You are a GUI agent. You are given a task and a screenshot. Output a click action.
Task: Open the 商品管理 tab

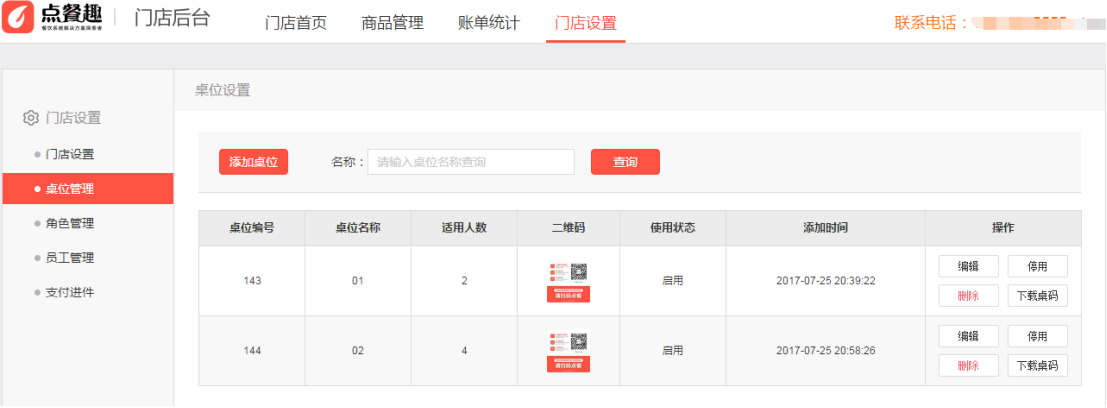[393, 23]
